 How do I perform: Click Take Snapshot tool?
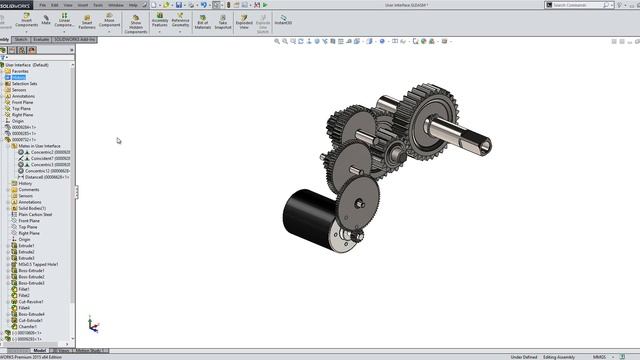click(223, 22)
